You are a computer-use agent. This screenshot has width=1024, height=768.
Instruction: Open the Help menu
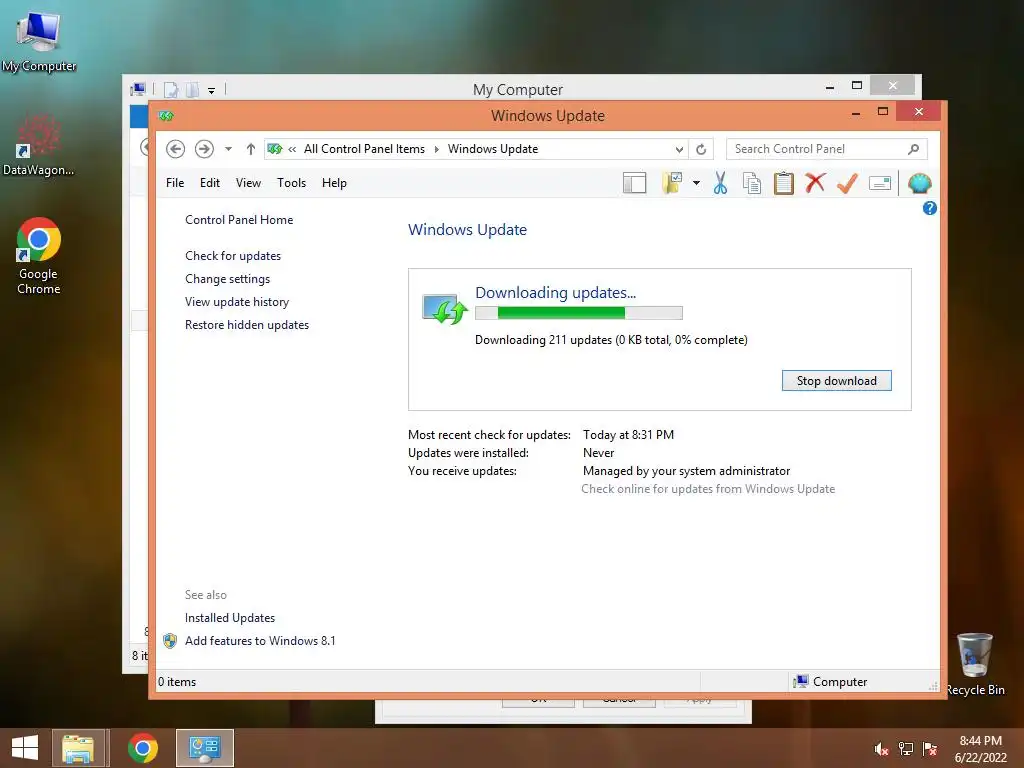[x=334, y=183]
